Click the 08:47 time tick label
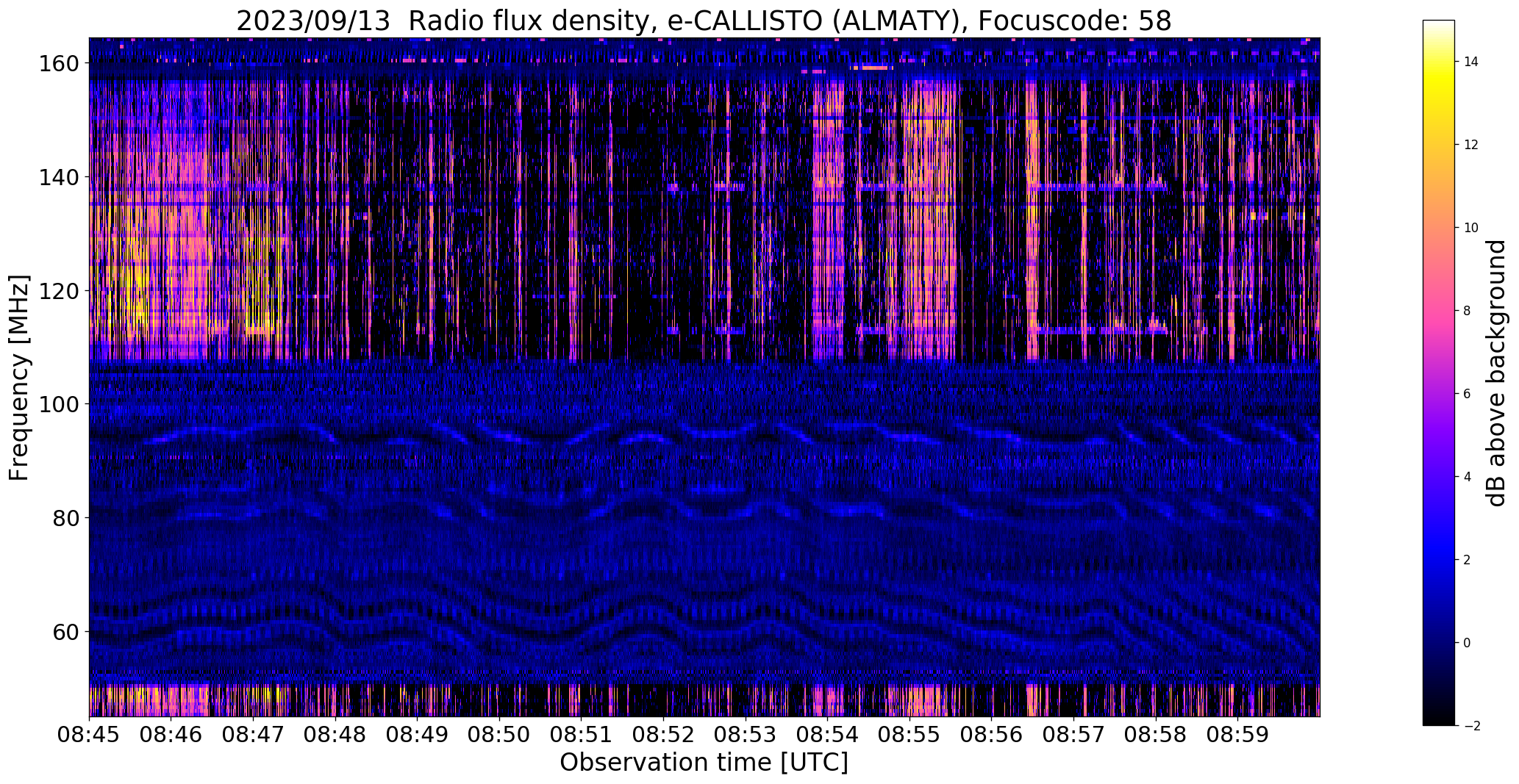Screen dimensions: 1519x784 (254, 734)
